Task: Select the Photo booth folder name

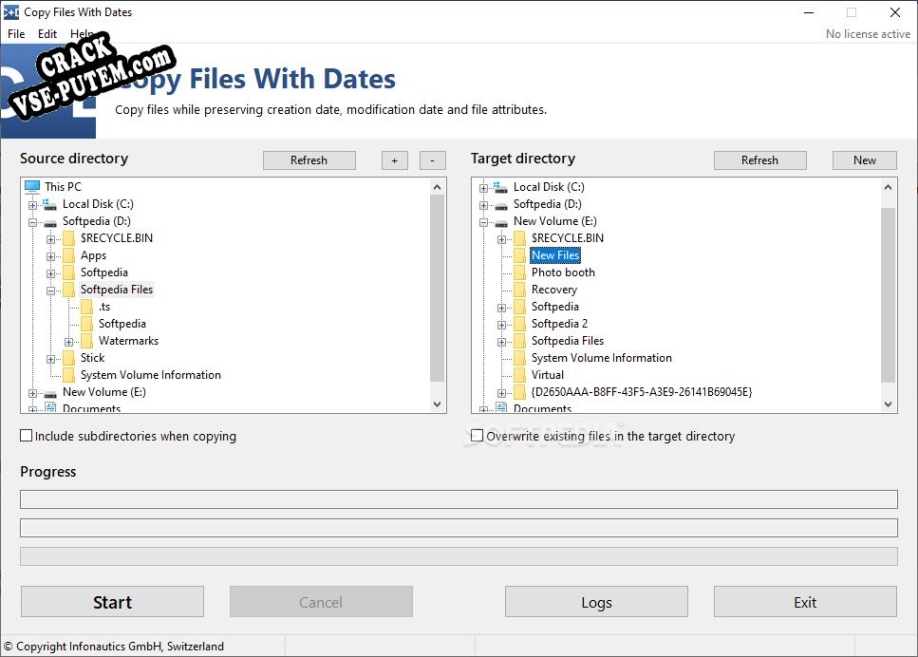Action: click(563, 272)
